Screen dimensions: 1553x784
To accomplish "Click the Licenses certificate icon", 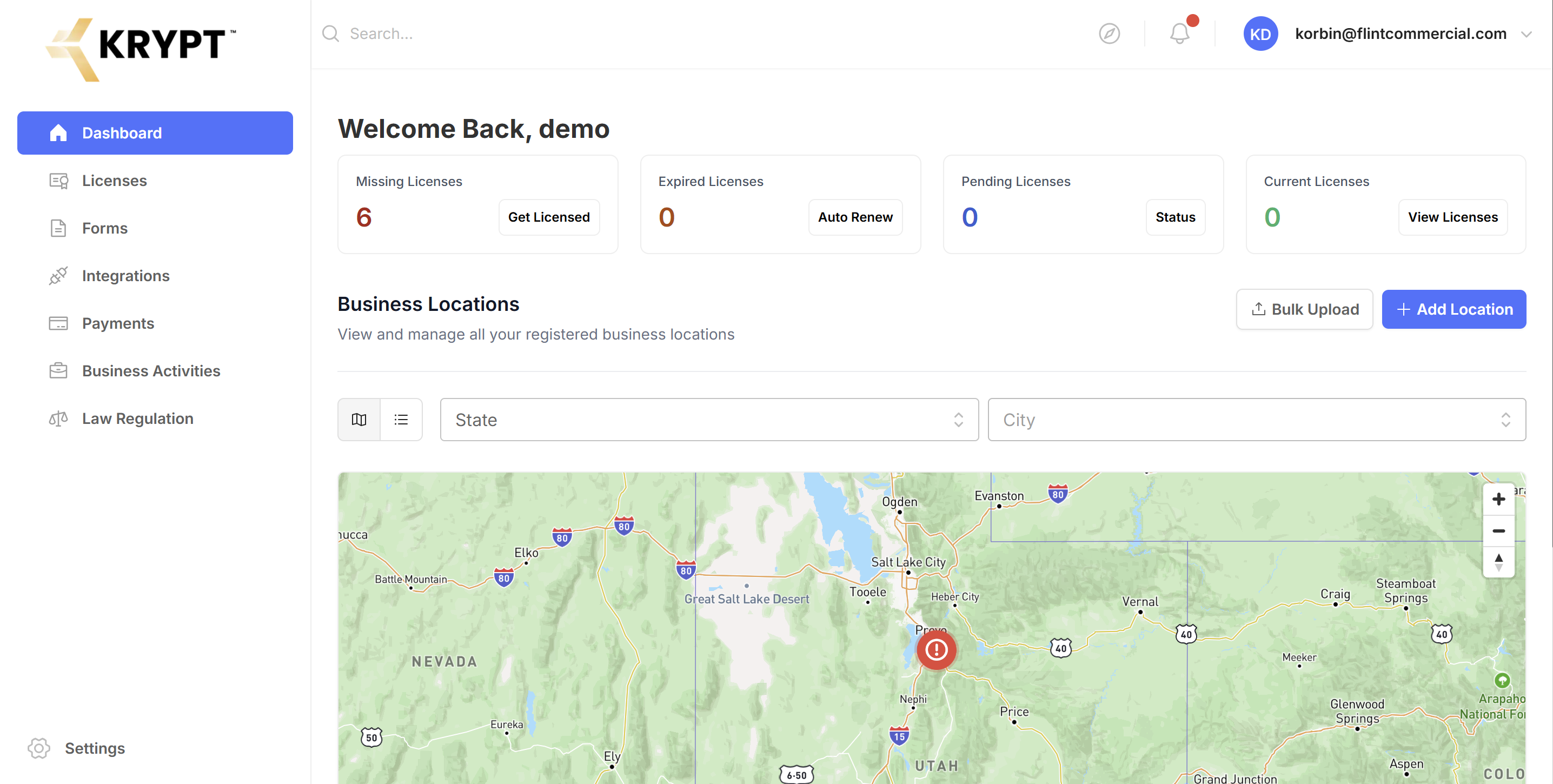I will point(58,181).
